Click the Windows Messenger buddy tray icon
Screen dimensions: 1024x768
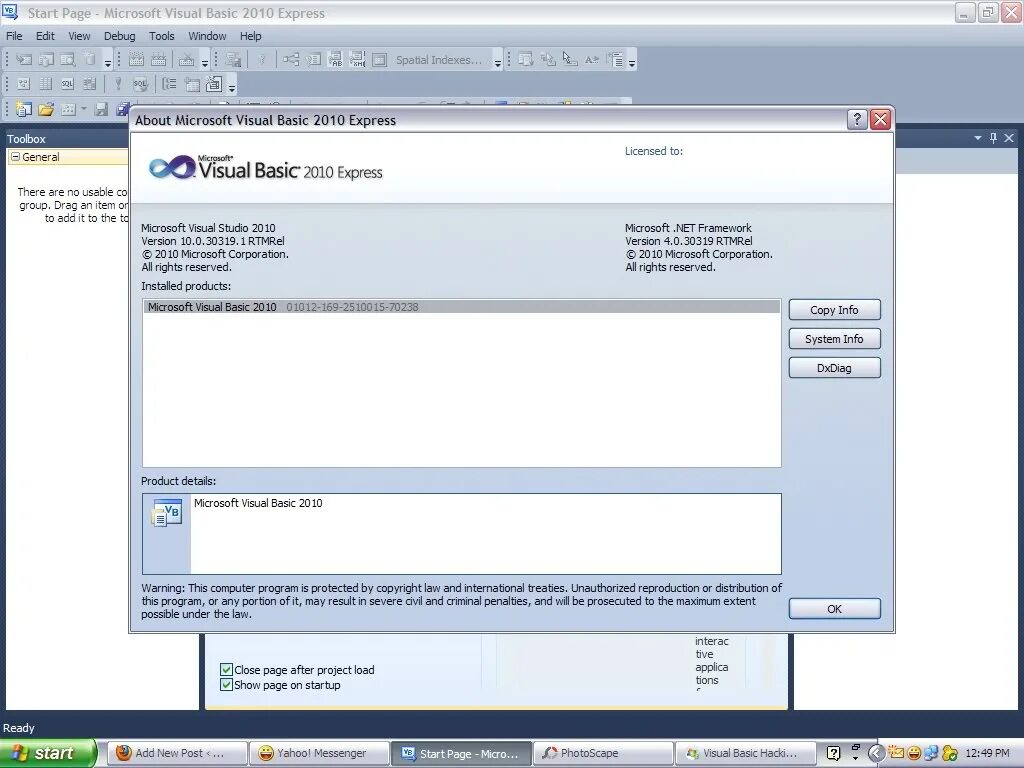click(x=949, y=753)
